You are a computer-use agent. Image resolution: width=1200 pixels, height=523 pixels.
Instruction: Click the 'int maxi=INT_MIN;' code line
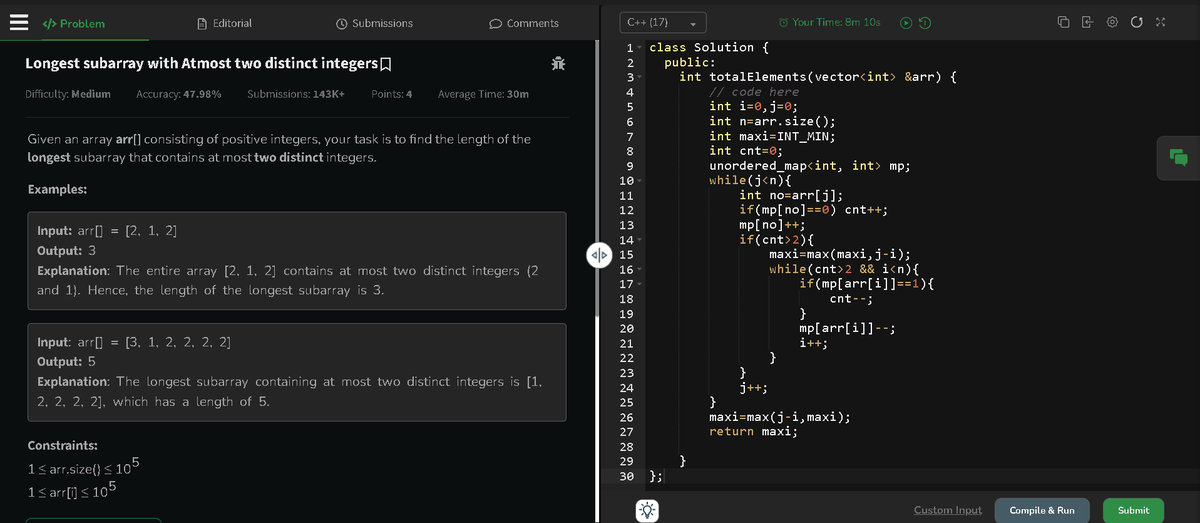772,136
